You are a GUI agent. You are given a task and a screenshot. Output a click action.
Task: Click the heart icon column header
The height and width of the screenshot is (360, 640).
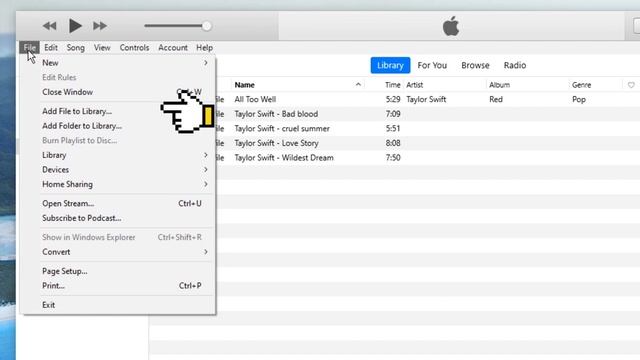coord(631,85)
